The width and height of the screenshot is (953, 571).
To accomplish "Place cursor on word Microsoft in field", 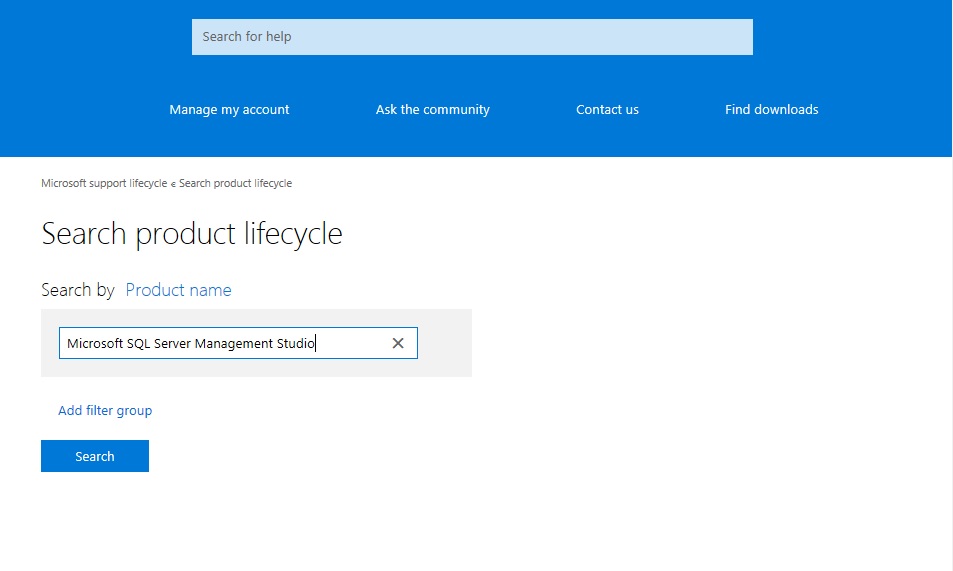I will click(x=94, y=343).
